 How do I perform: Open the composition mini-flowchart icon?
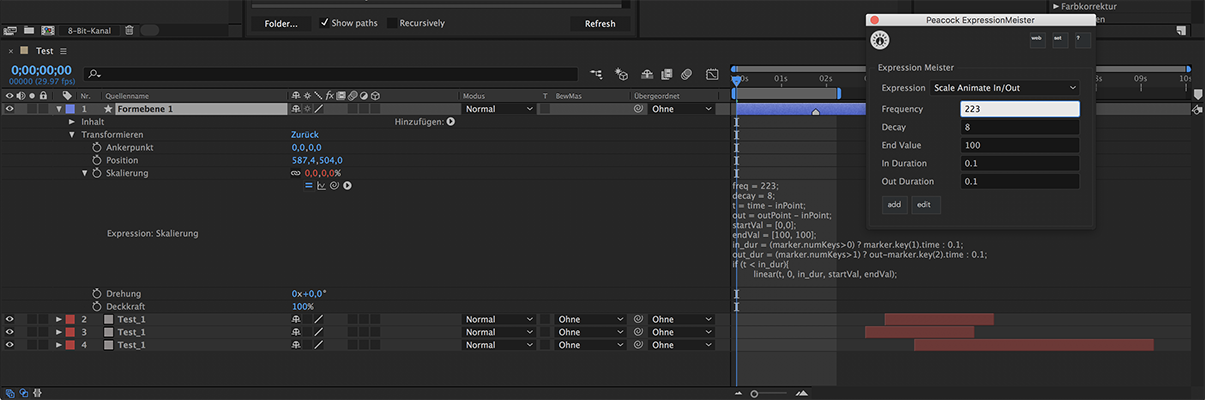[x=597, y=74]
